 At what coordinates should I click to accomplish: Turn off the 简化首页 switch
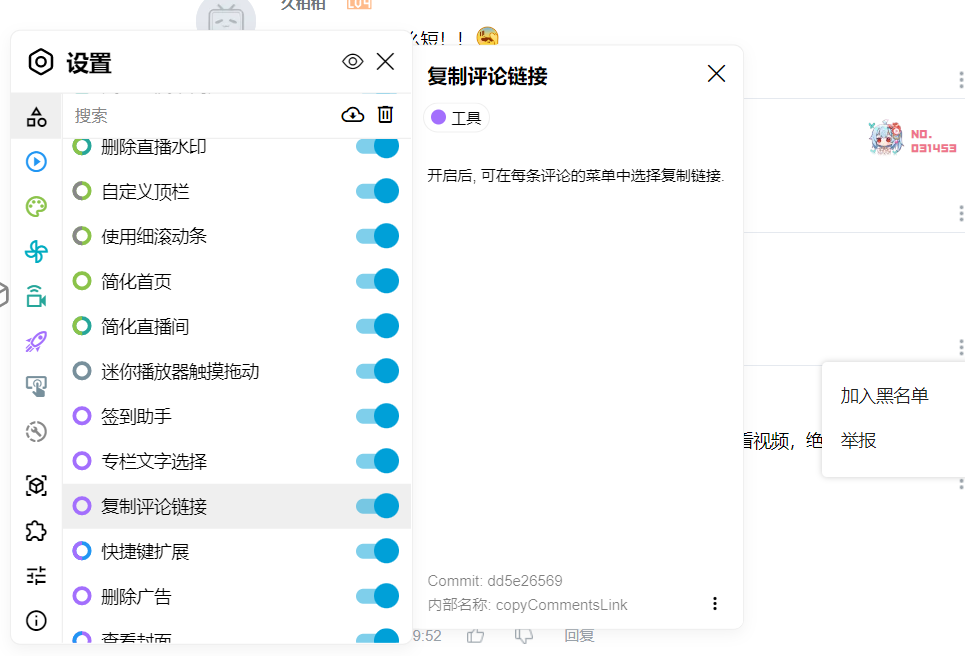tap(377, 281)
